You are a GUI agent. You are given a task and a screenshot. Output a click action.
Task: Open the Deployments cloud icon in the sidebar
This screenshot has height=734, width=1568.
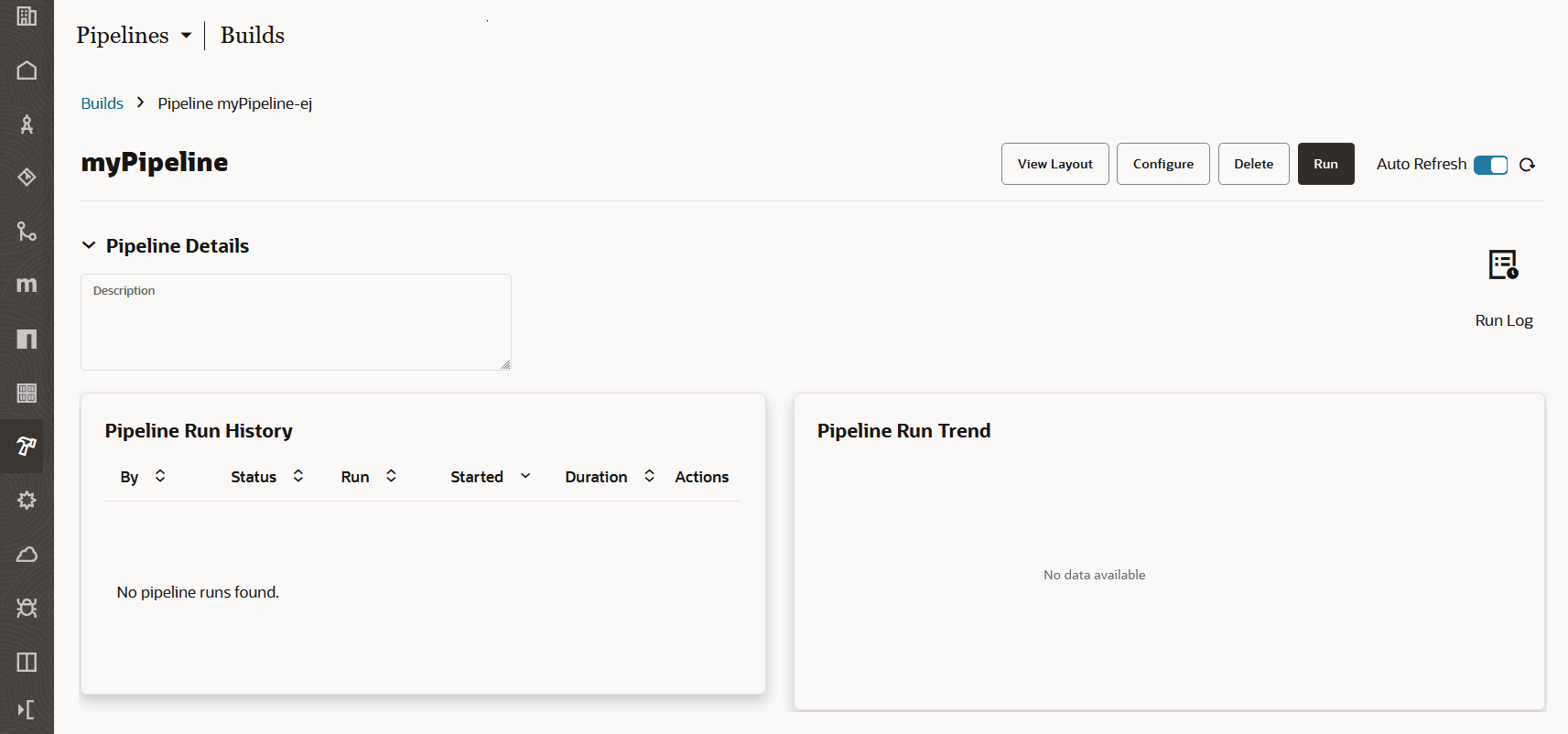tap(27, 554)
